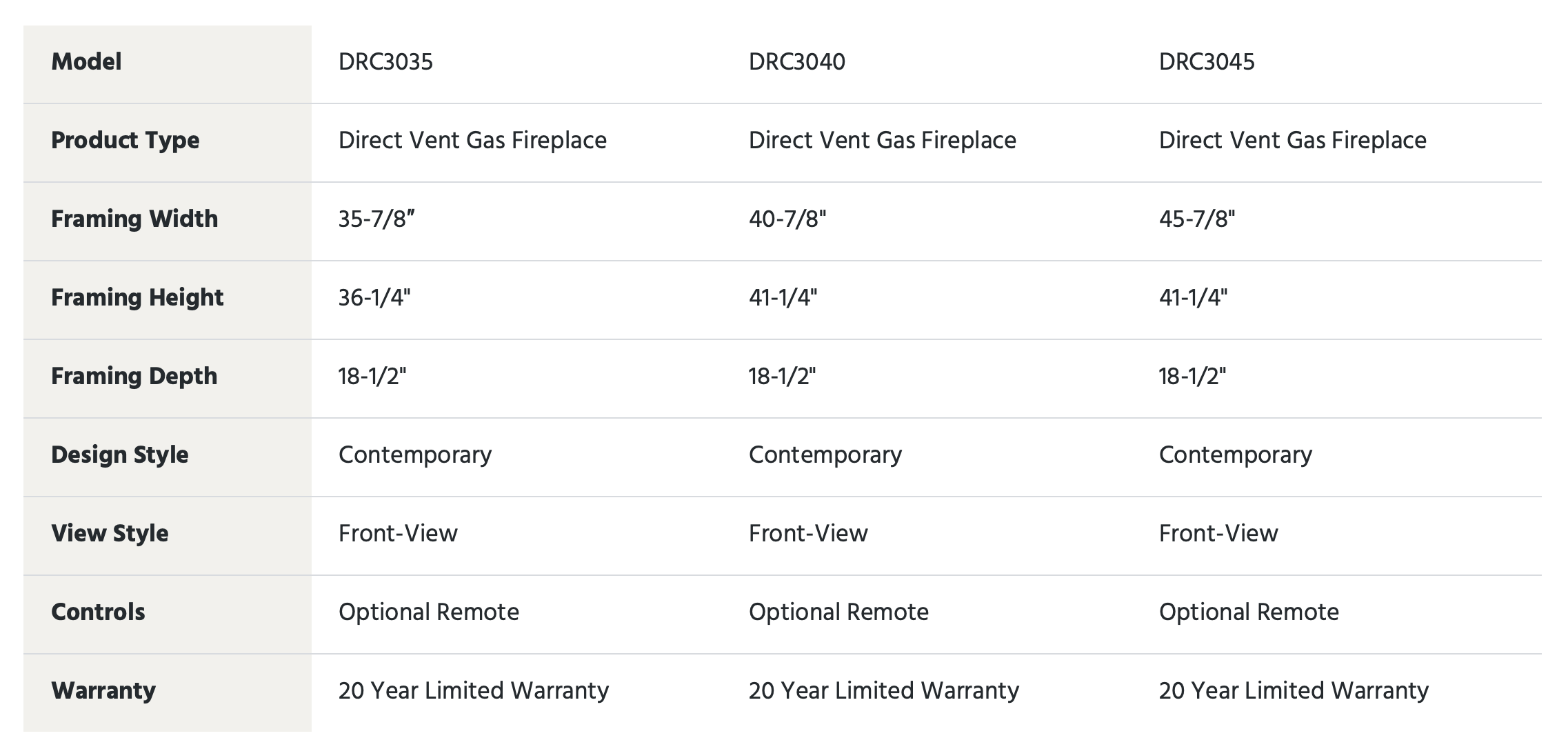
Task: Click the Framing Depth row header
Action: click(134, 377)
